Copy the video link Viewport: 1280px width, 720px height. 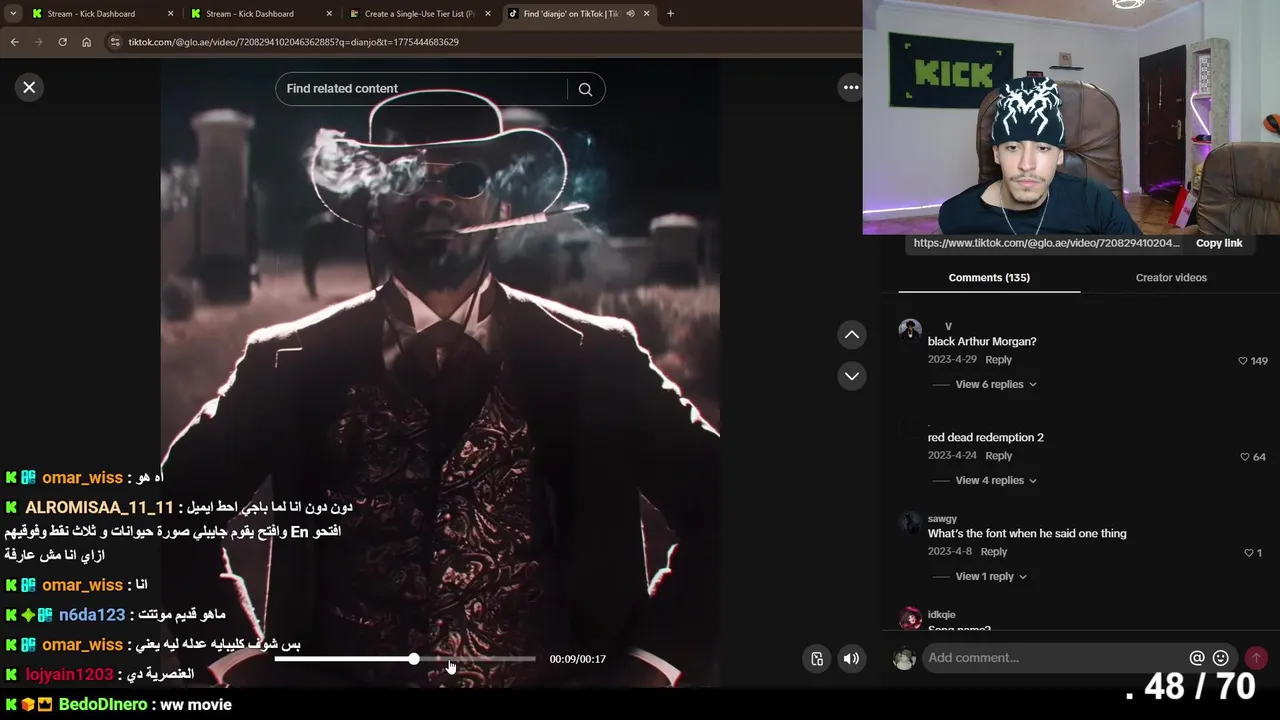click(1219, 243)
